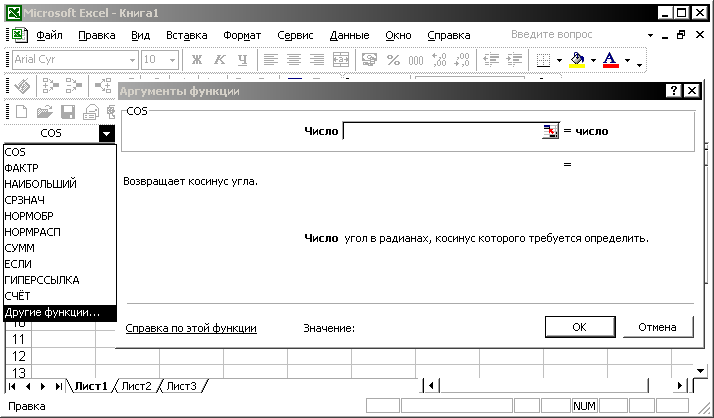Decrease decimal places

click(x=462, y=60)
